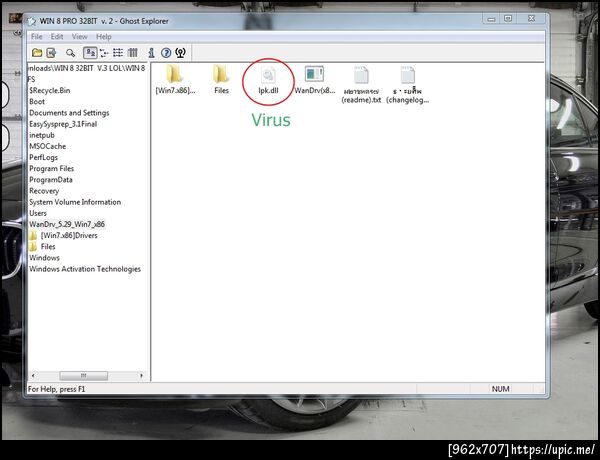Select WanDrv_5.29_Win7_x86 in tree

[x=67, y=224]
